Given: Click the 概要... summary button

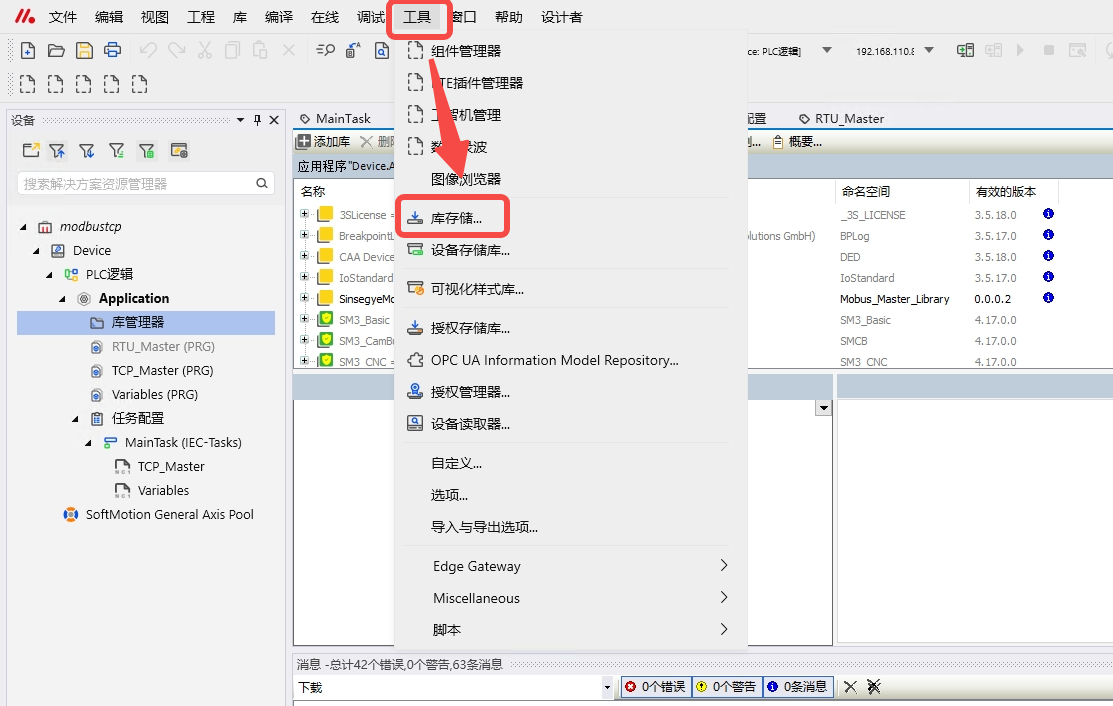Looking at the screenshot, I should coord(797,142).
